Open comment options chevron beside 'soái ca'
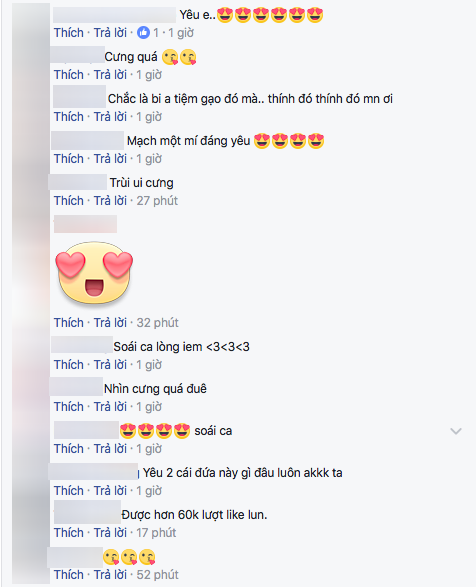Image resolution: width=476 pixels, height=587 pixels. tap(456, 431)
